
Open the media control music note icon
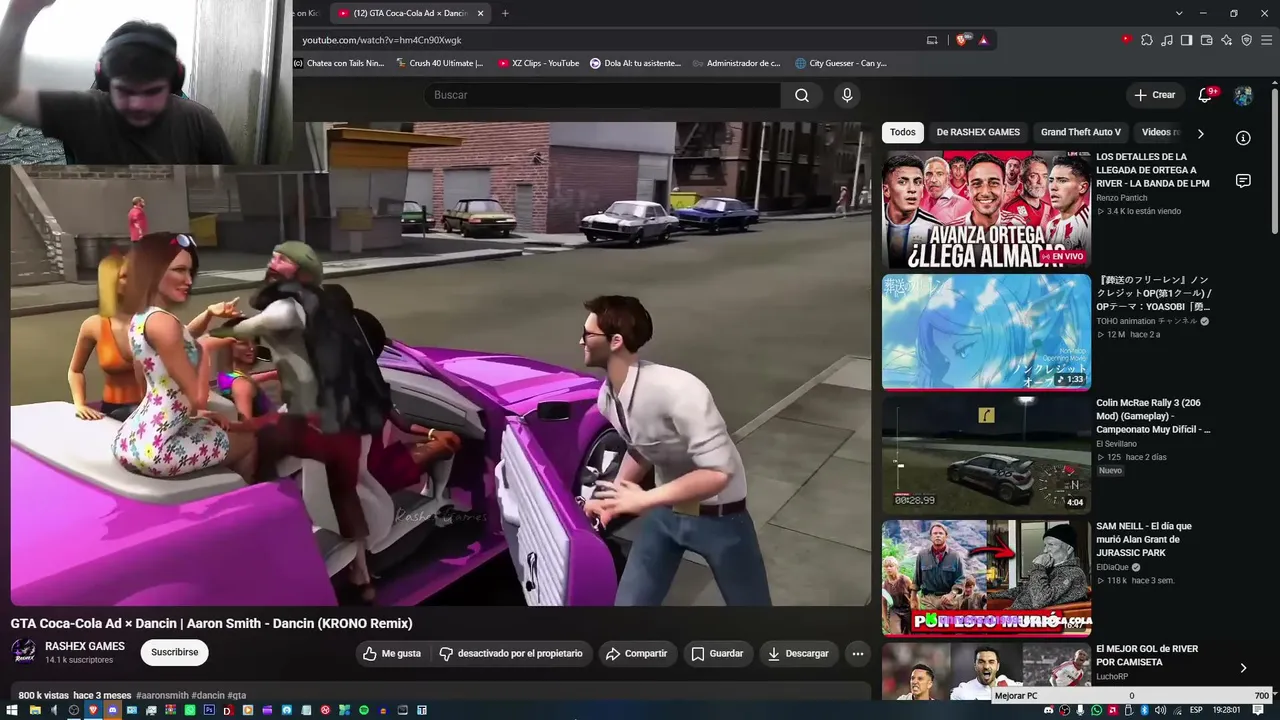tap(1167, 40)
